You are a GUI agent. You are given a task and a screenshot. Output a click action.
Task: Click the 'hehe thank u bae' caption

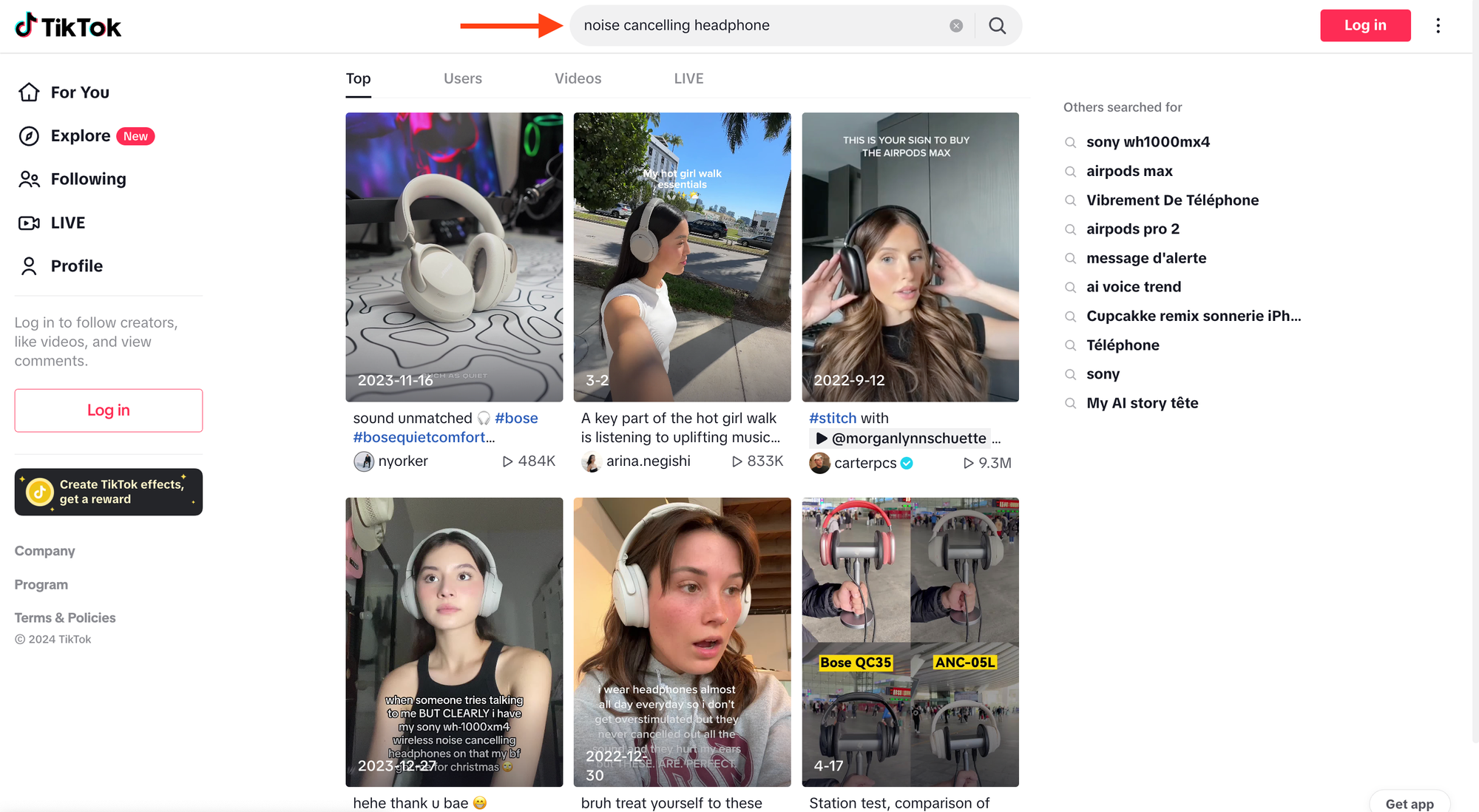tap(419, 803)
